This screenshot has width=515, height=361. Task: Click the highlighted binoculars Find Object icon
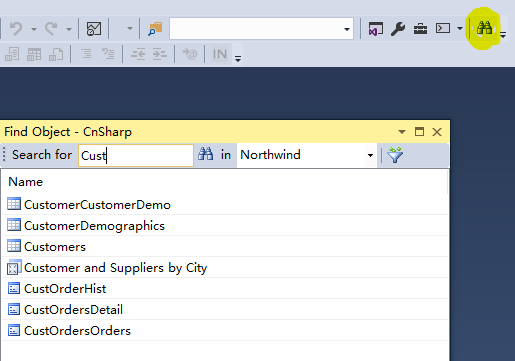click(484, 28)
